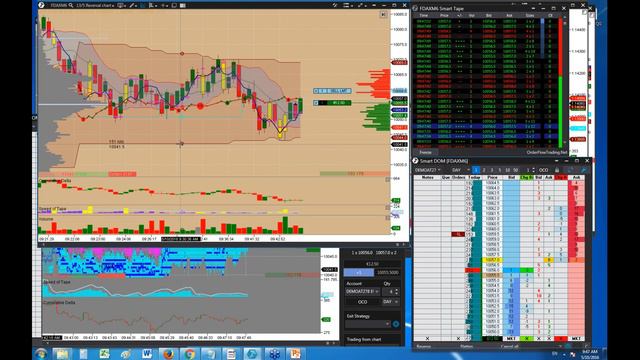This screenshot has width=640, height=360.
Task: Open the crosshair cursor dropdown in chart toolbar
Action: (164, 5)
